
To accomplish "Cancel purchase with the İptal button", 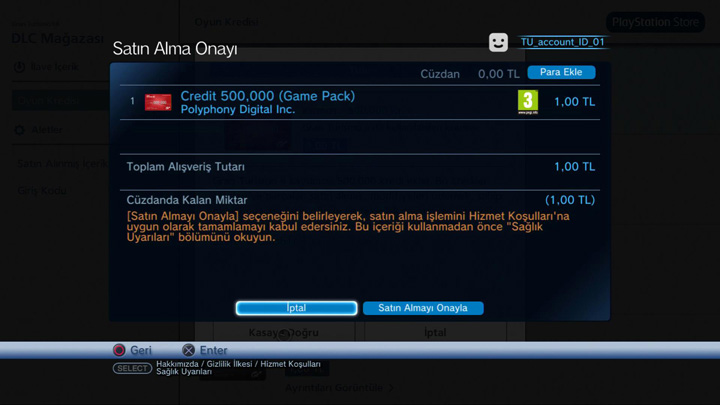I will (296, 308).
